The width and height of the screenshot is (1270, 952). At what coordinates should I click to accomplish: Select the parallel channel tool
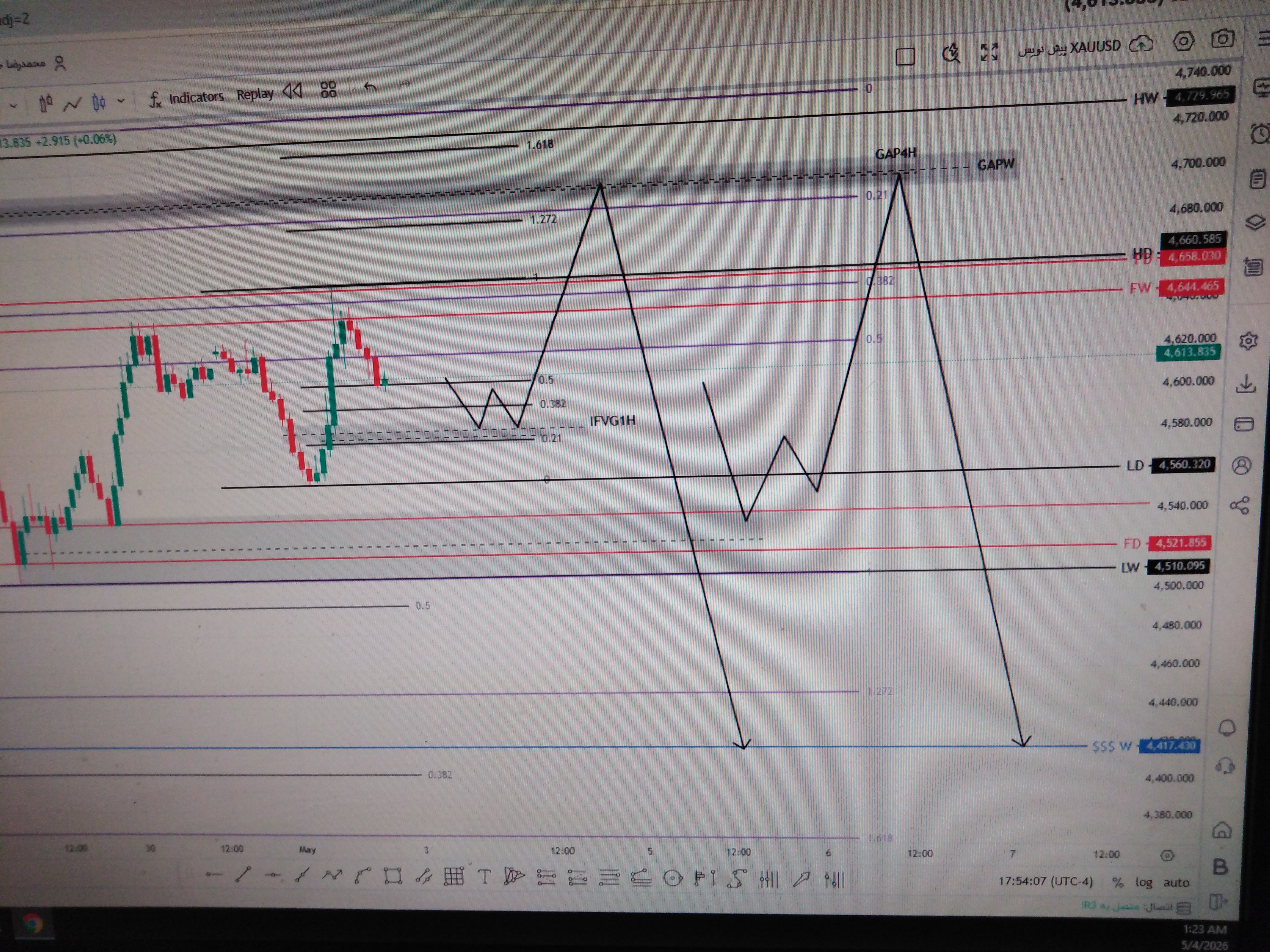click(x=424, y=876)
